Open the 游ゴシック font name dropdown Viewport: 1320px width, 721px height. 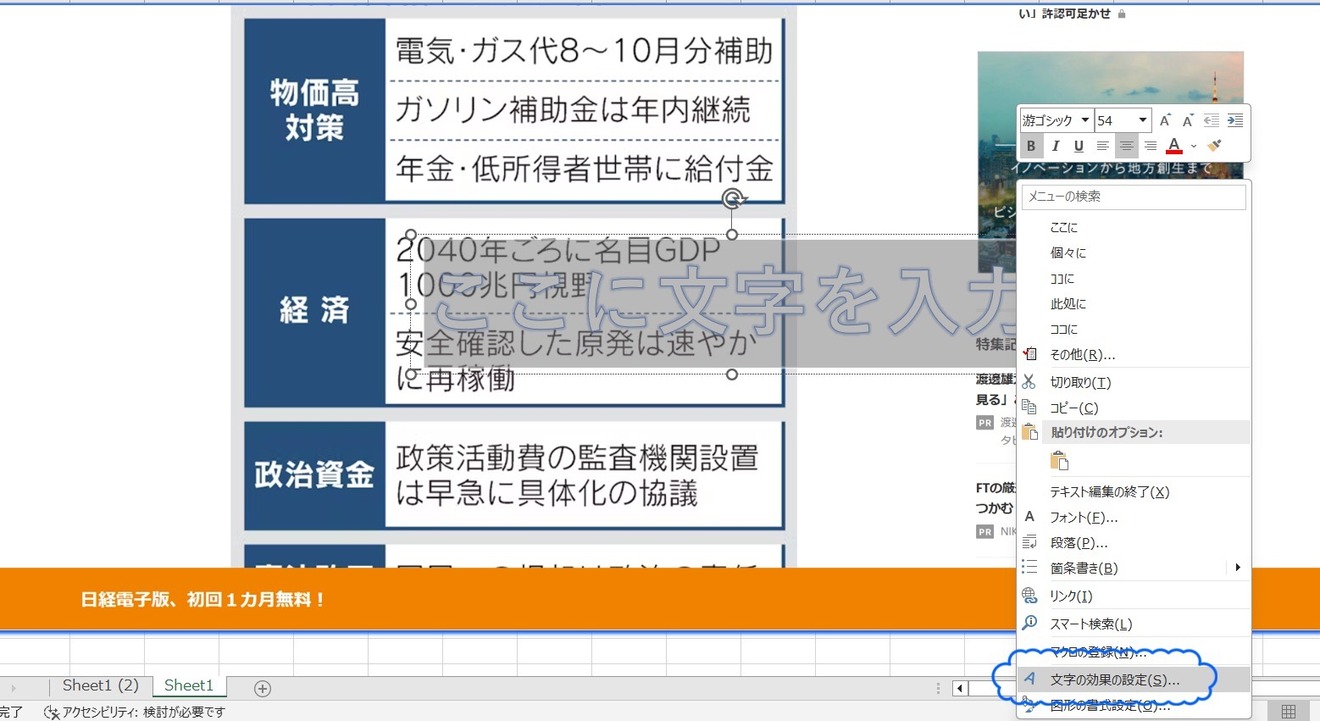[1086, 121]
